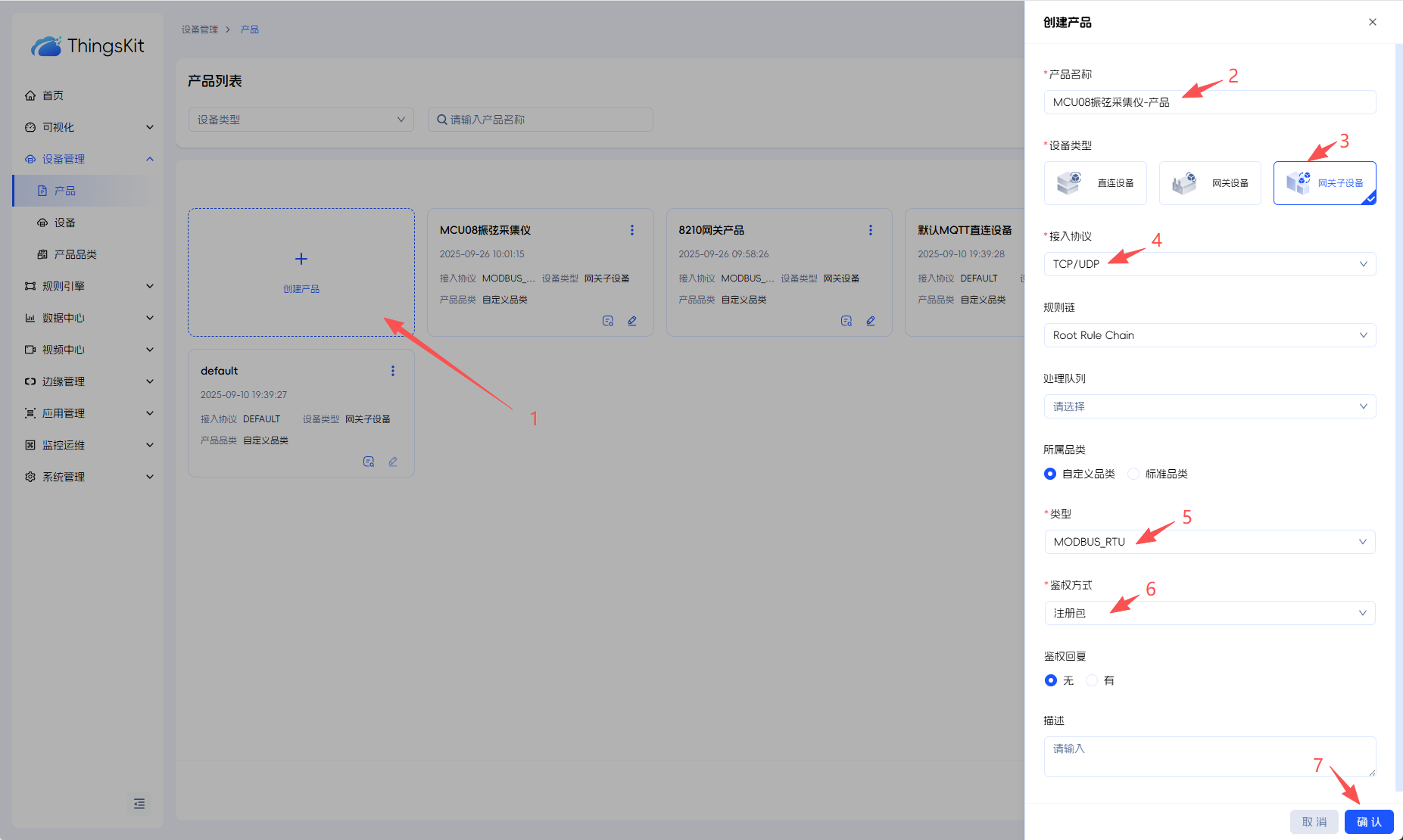Select the 直连设备 device type icon
The width and height of the screenshot is (1403, 840).
click(1069, 183)
